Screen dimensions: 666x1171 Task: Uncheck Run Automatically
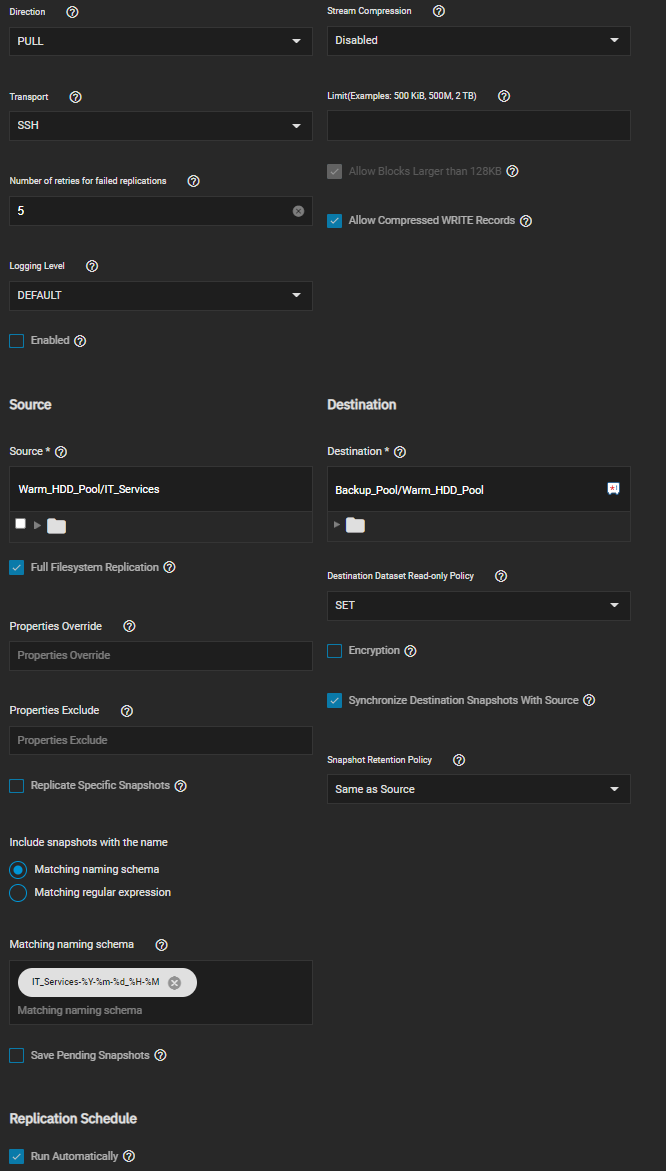[16, 1157]
